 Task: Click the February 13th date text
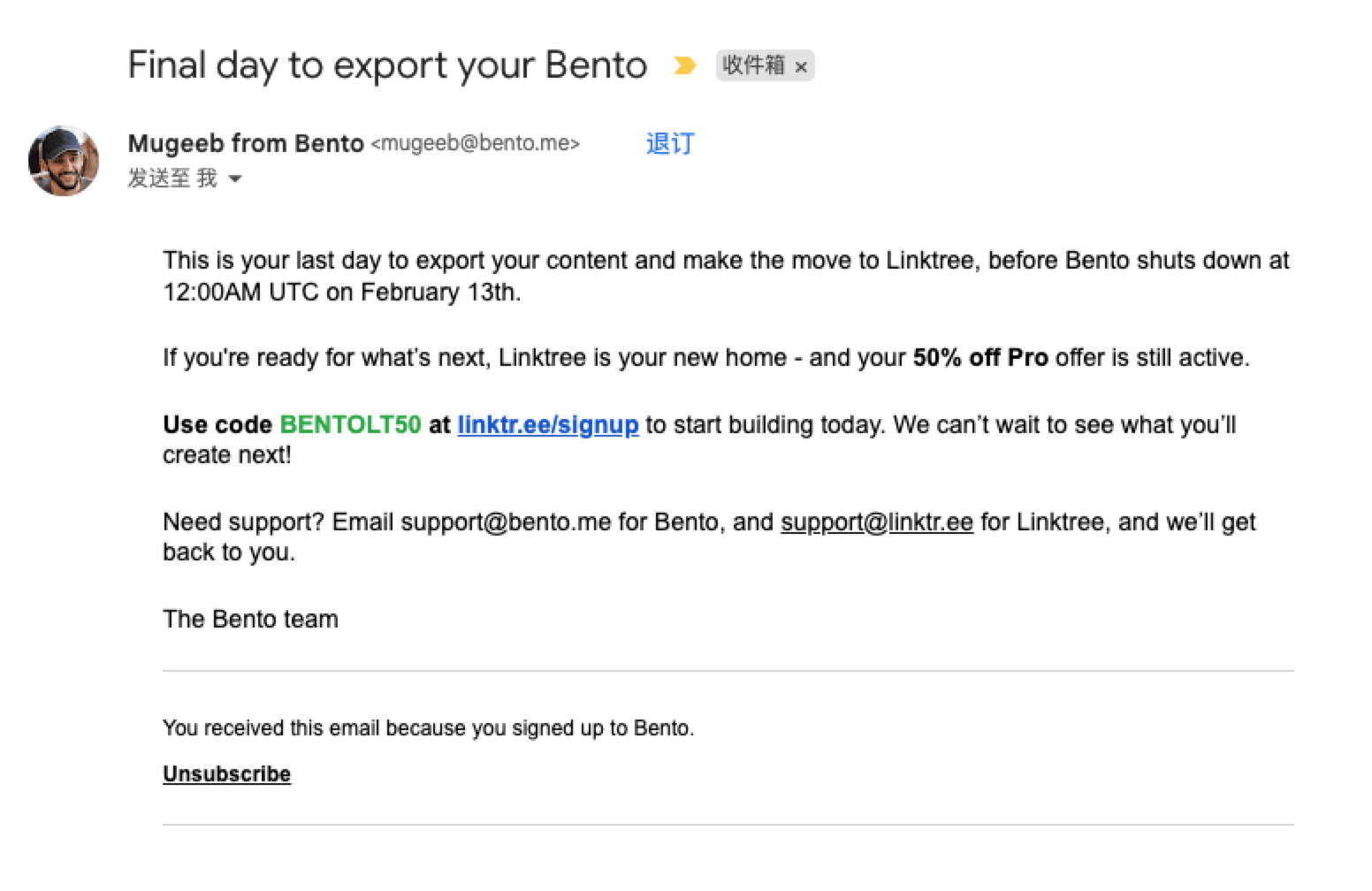click(439, 292)
